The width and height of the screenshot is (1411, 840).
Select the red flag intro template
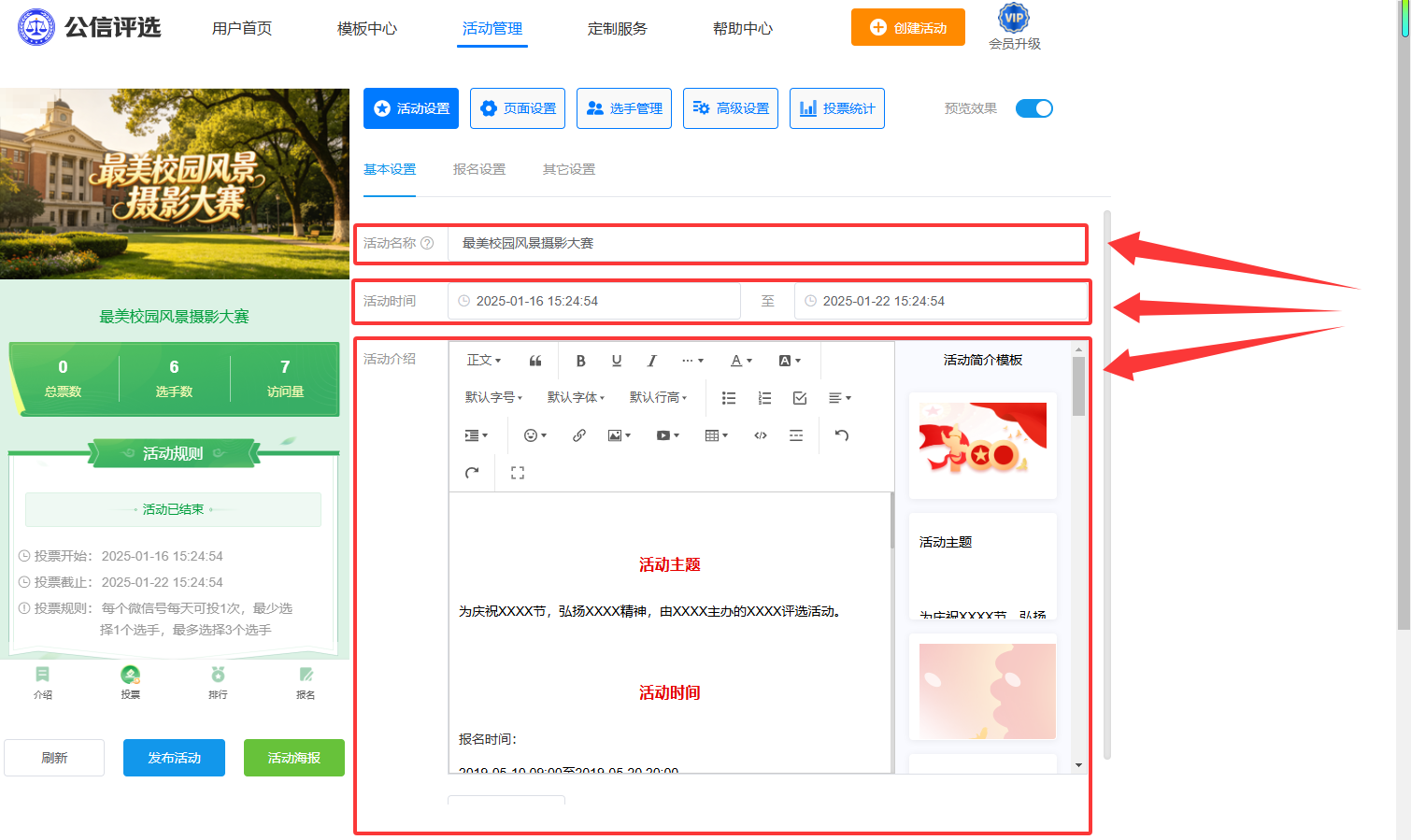pyautogui.click(x=983, y=445)
